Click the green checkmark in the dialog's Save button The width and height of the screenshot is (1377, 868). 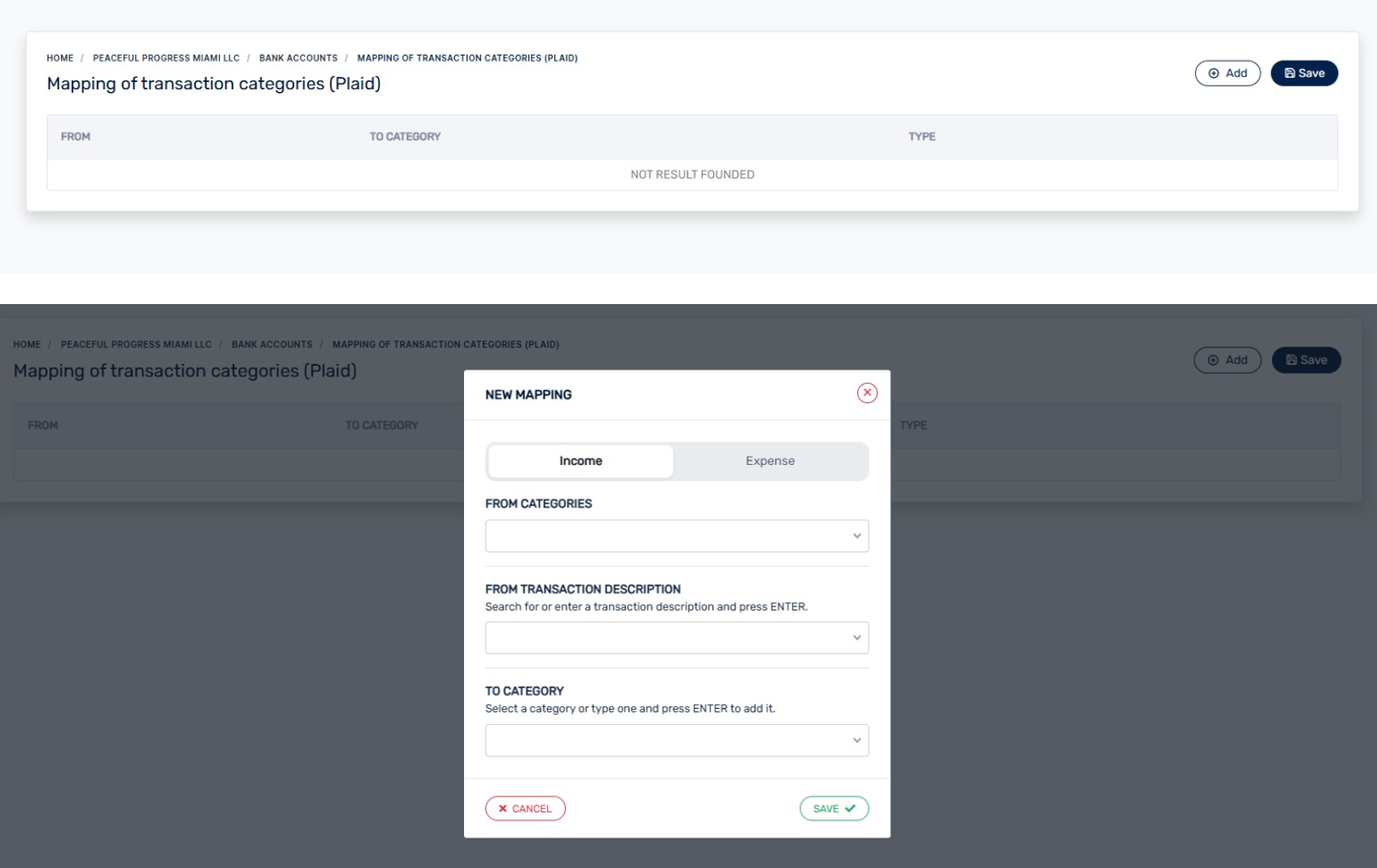click(x=850, y=809)
